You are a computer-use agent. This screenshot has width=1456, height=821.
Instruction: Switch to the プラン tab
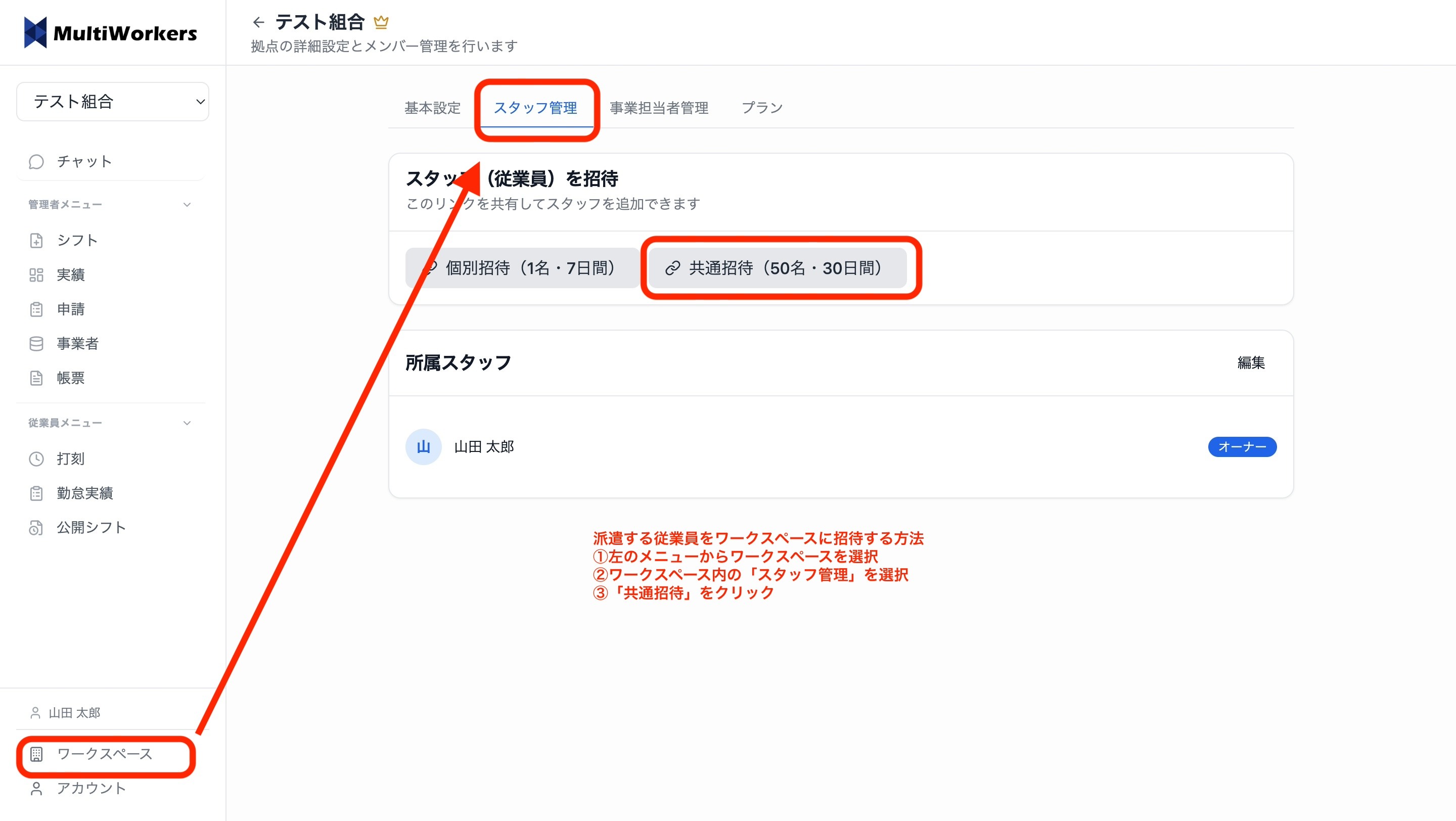pos(762,108)
